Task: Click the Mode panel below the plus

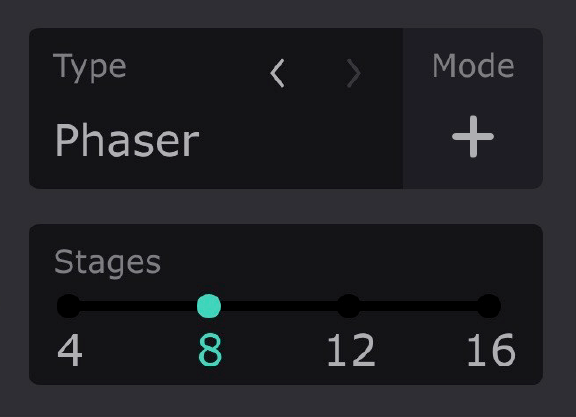Action: 473,173
